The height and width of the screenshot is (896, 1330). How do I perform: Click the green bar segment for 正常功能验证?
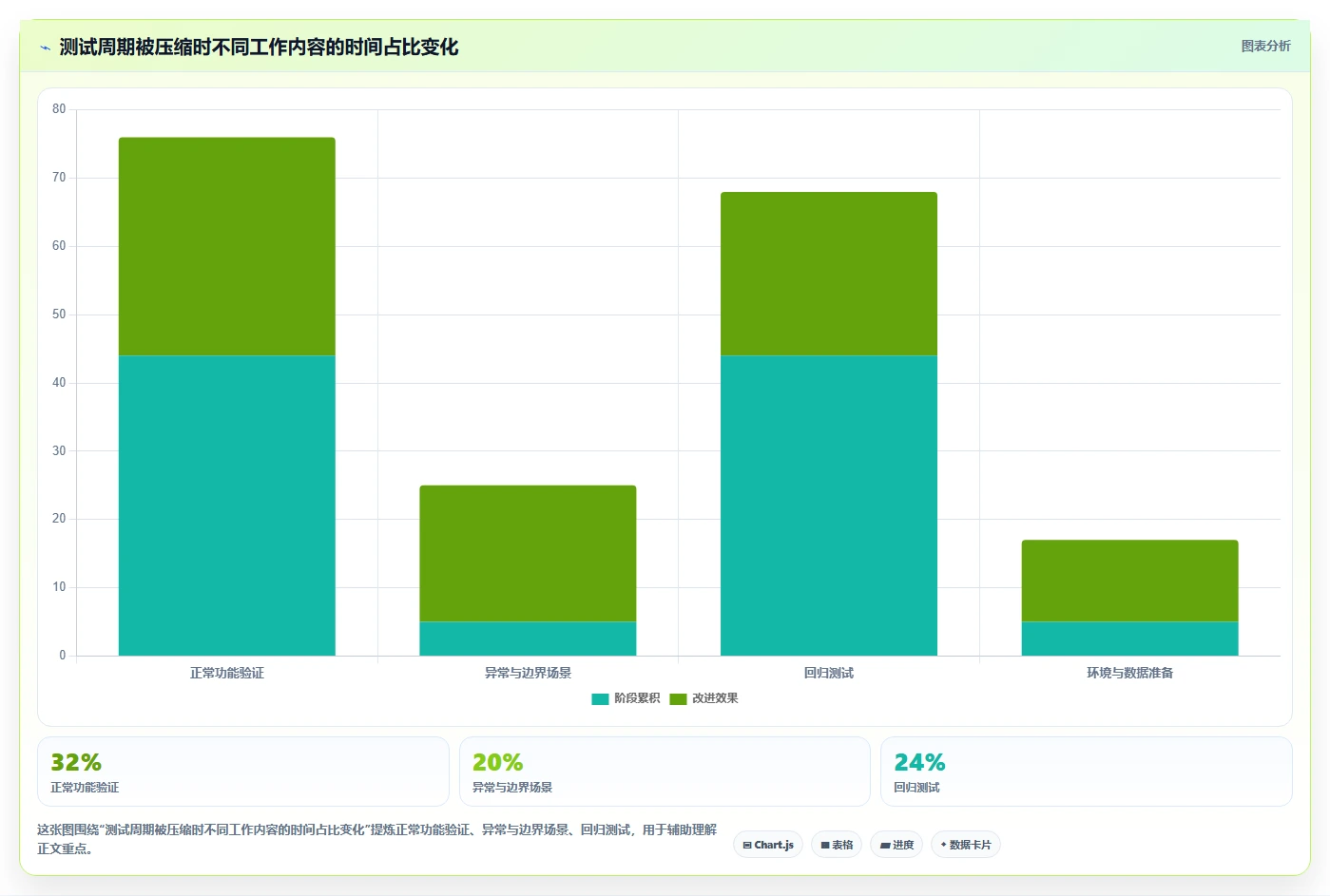226,246
